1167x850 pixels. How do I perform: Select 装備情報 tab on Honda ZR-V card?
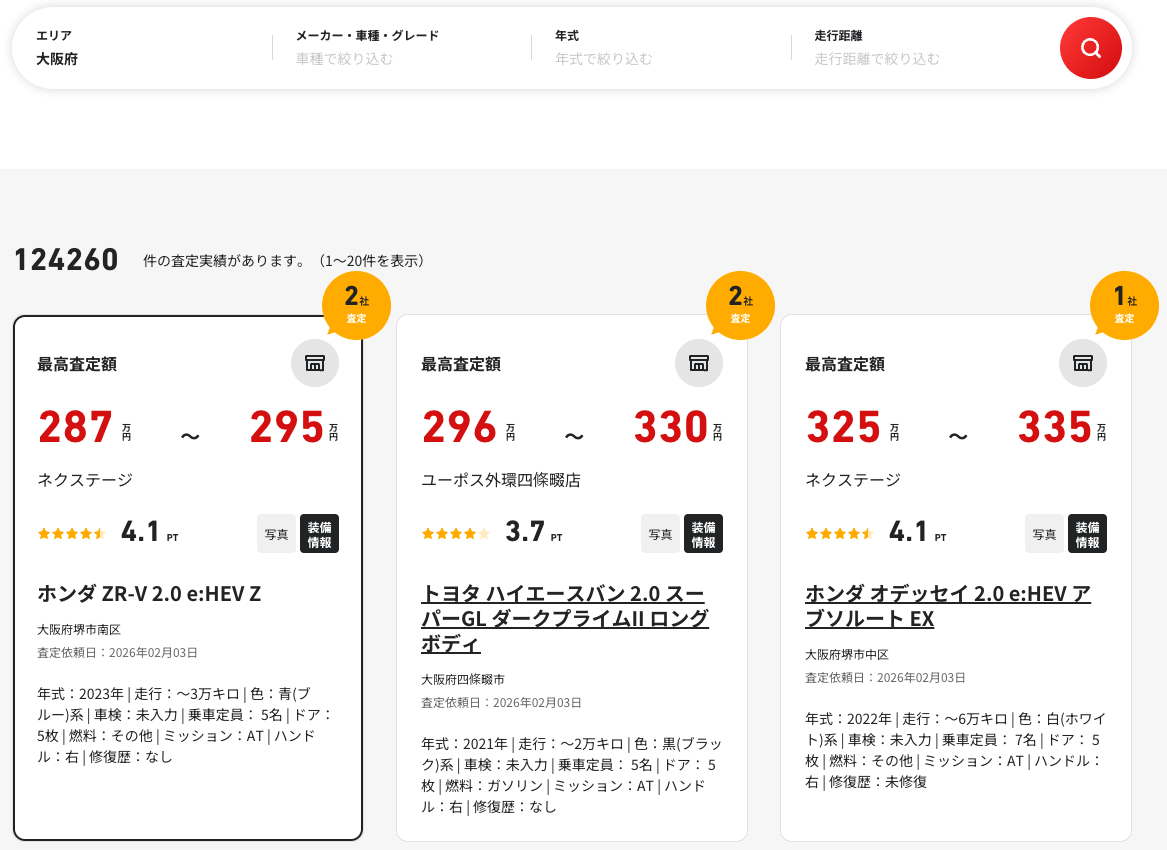320,534
